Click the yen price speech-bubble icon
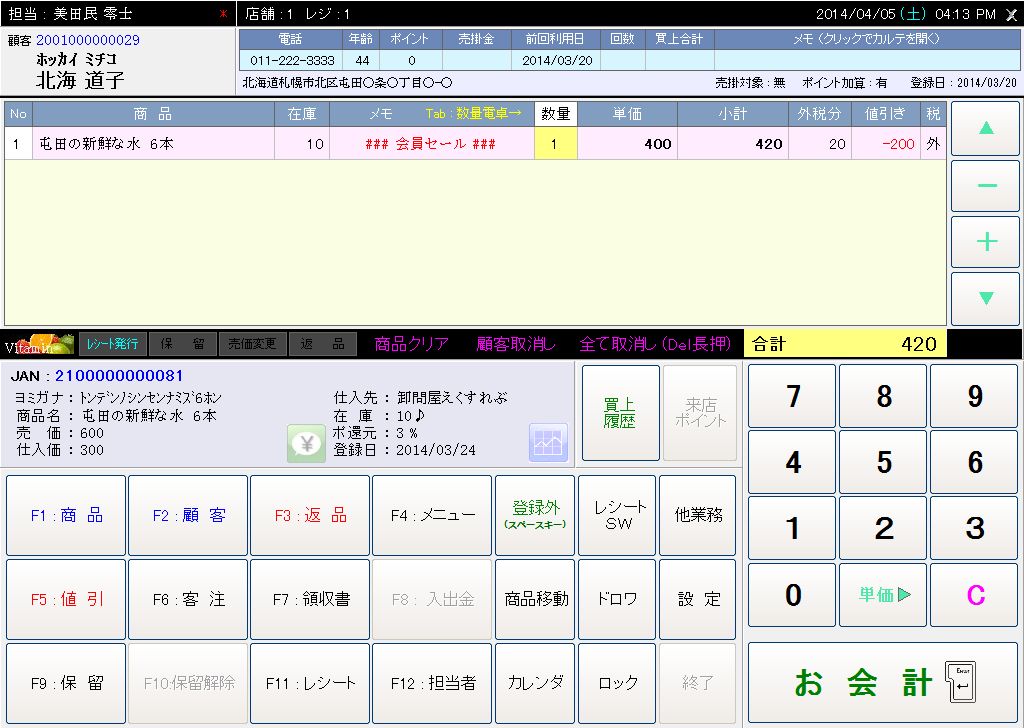The height and width of the screenshot is (728, 1024). tap(306, 443)
